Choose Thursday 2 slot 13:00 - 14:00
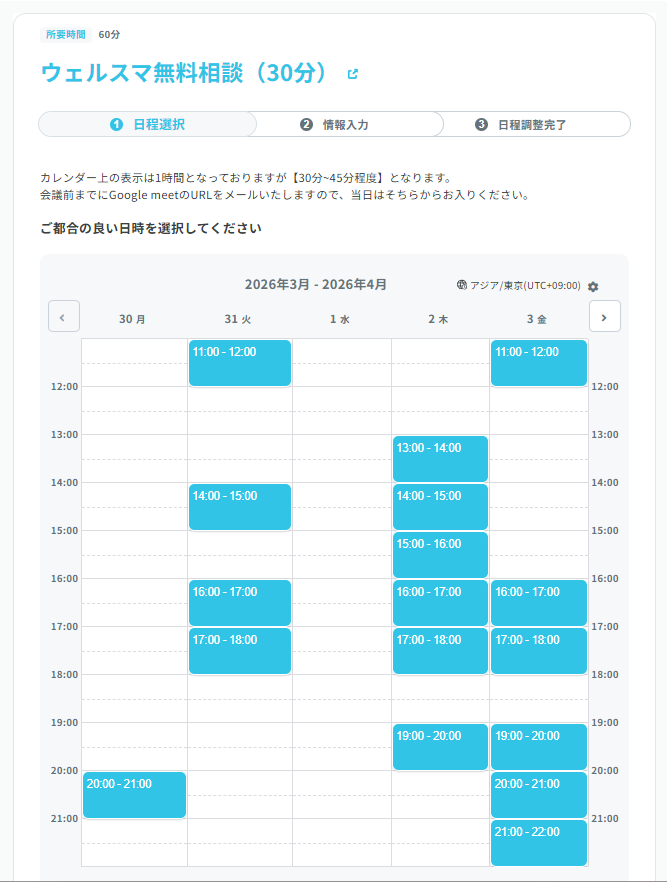This screenshot has height=882, width=667. pyautogui.click(x=440, y=459)
